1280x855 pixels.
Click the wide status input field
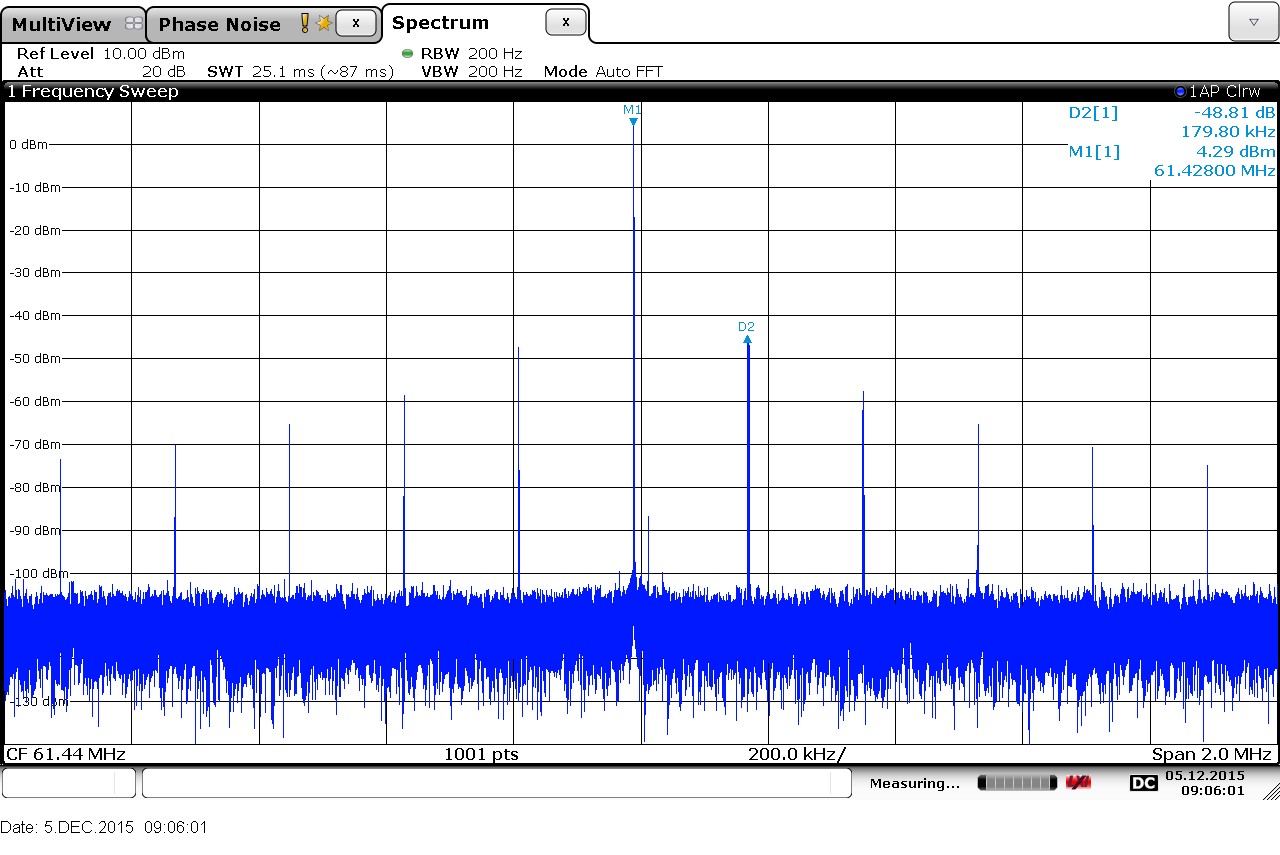496,783
